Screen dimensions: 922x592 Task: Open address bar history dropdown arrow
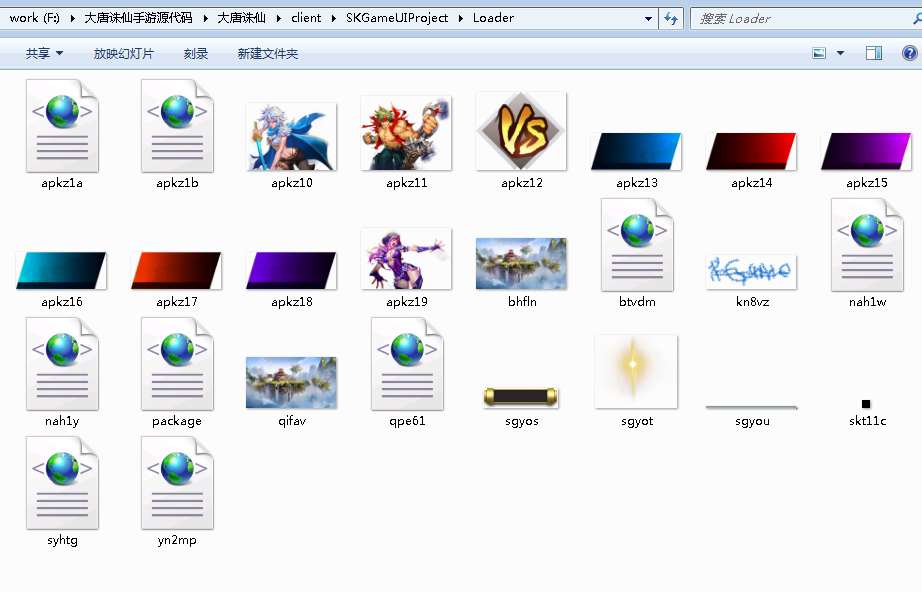[x=648, y=18]
